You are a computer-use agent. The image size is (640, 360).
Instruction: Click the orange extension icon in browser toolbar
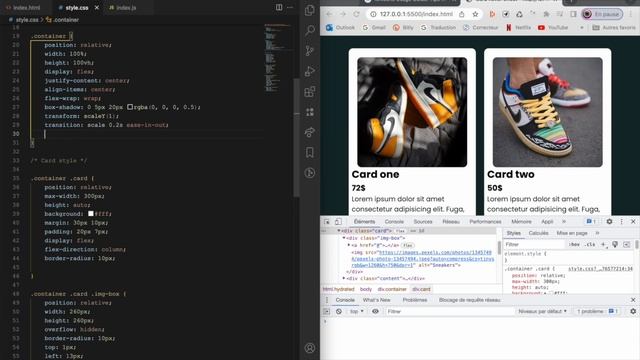pos(492,14)
